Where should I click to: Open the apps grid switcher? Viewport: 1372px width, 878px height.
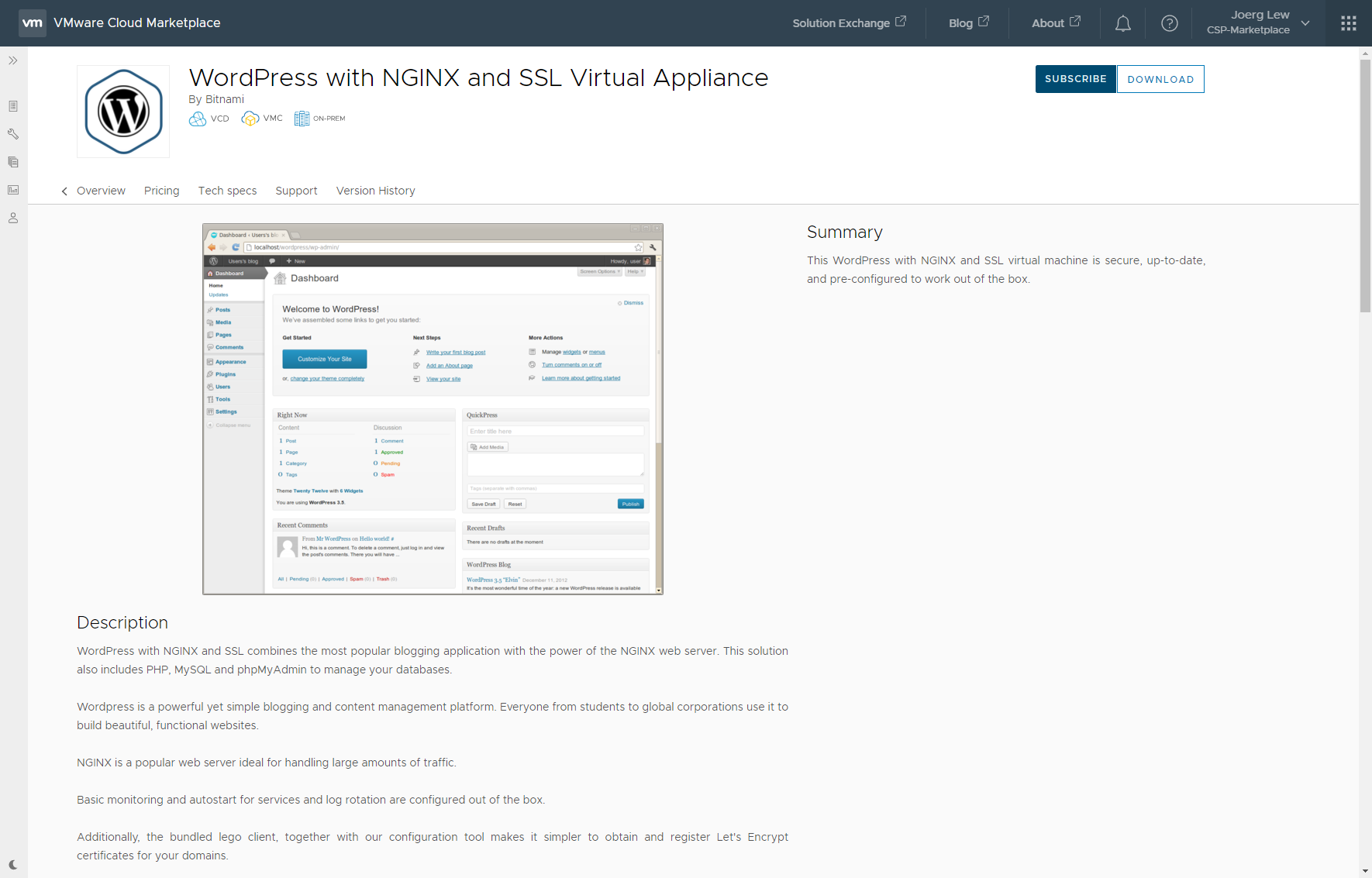click(x=1349, y=23)
